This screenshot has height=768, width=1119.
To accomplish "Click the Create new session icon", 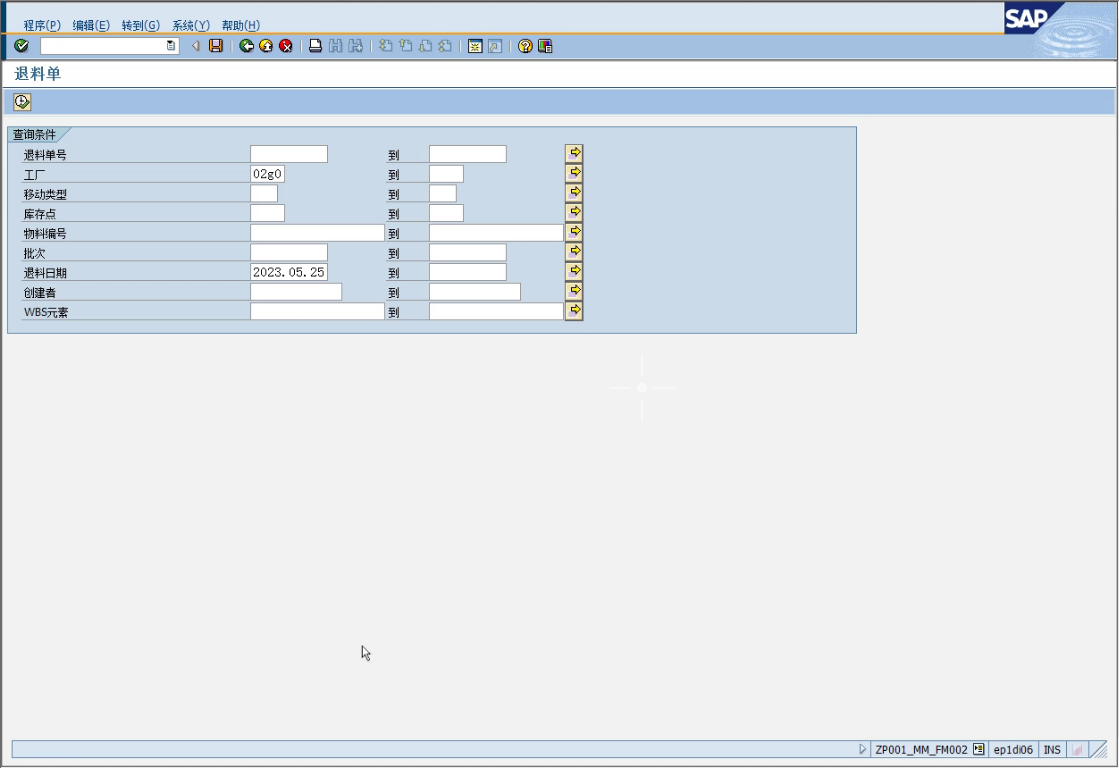I will [x=475, y=46].
